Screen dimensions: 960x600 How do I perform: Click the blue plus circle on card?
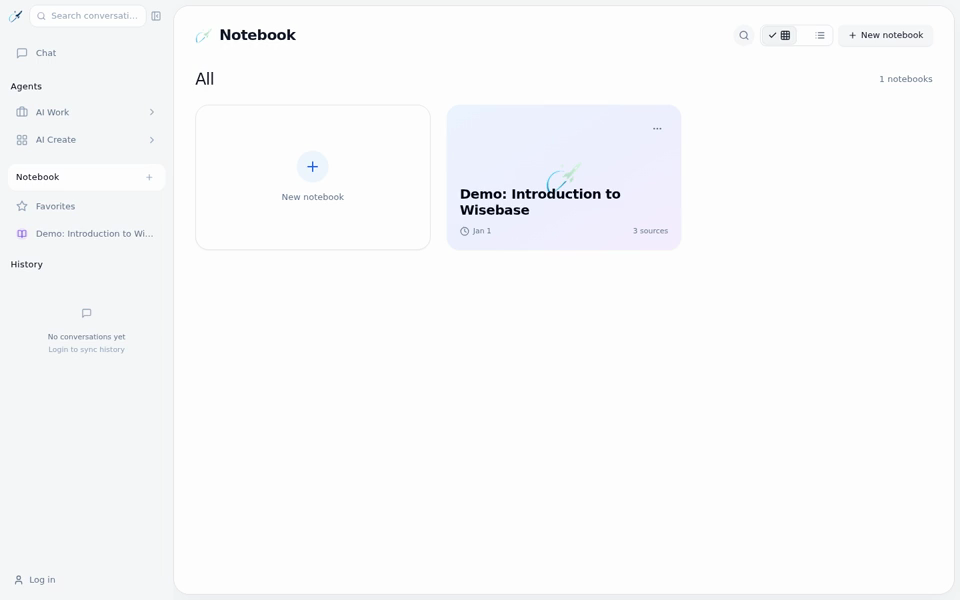tap(313, 167)
